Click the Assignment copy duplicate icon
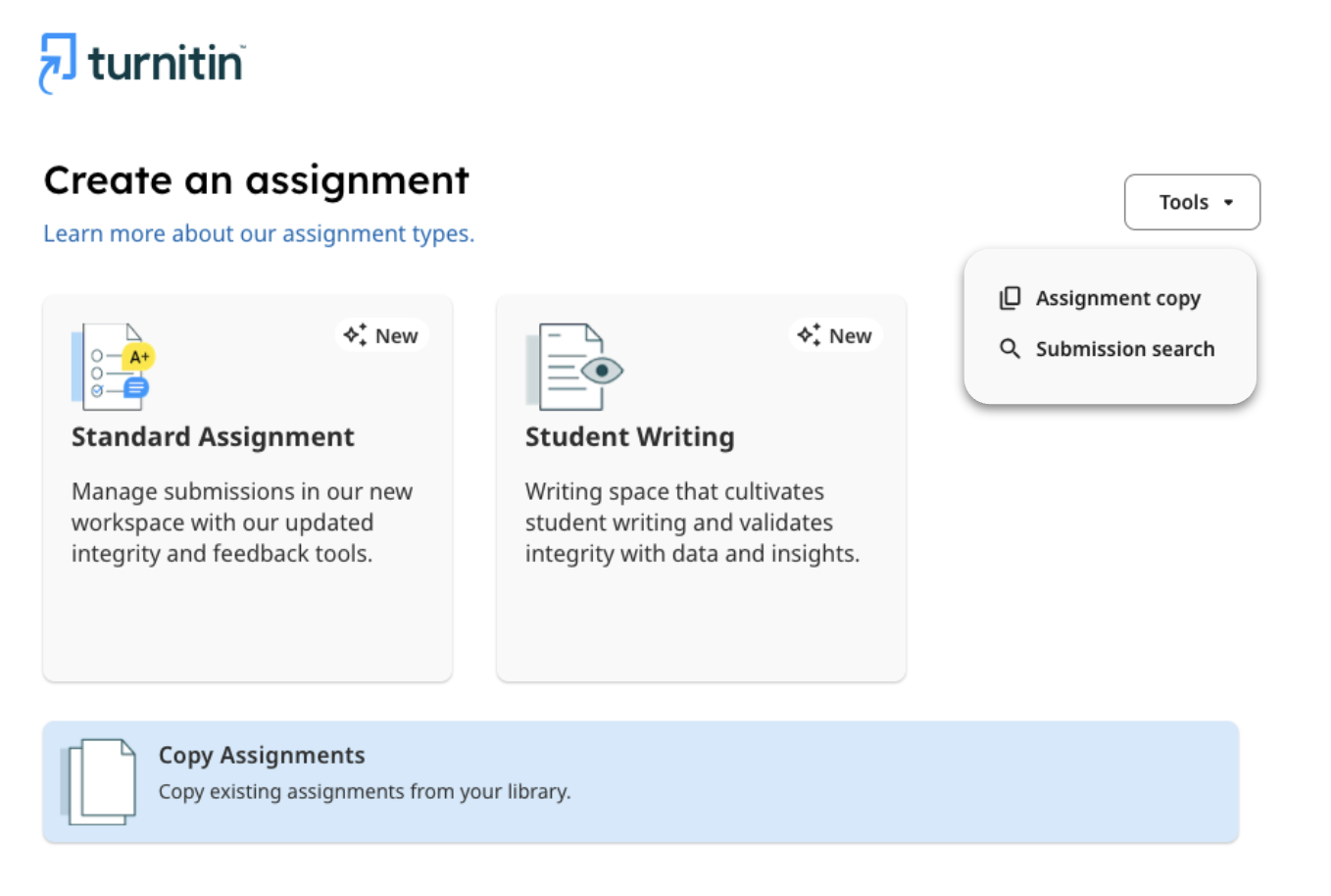 point(1010,298)
